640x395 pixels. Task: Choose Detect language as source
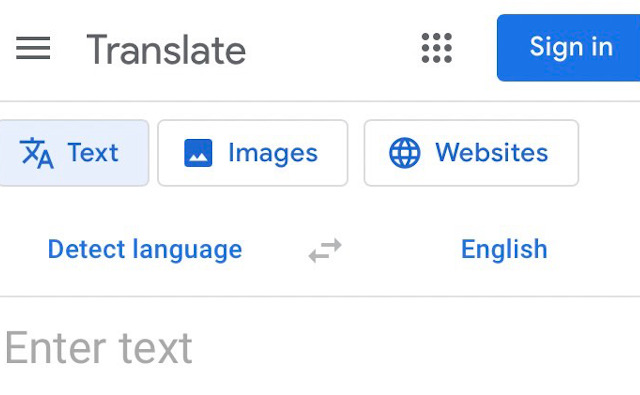coord(145,250)
